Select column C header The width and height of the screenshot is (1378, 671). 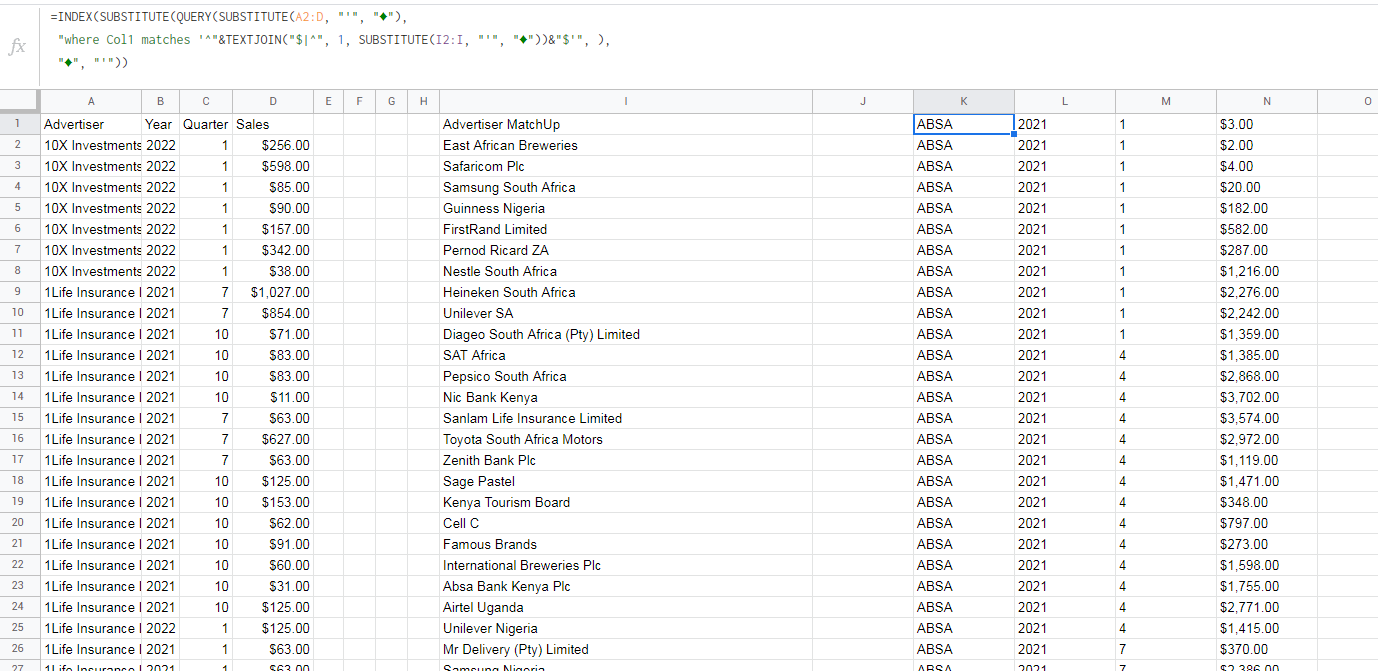[x=206, y=101]
